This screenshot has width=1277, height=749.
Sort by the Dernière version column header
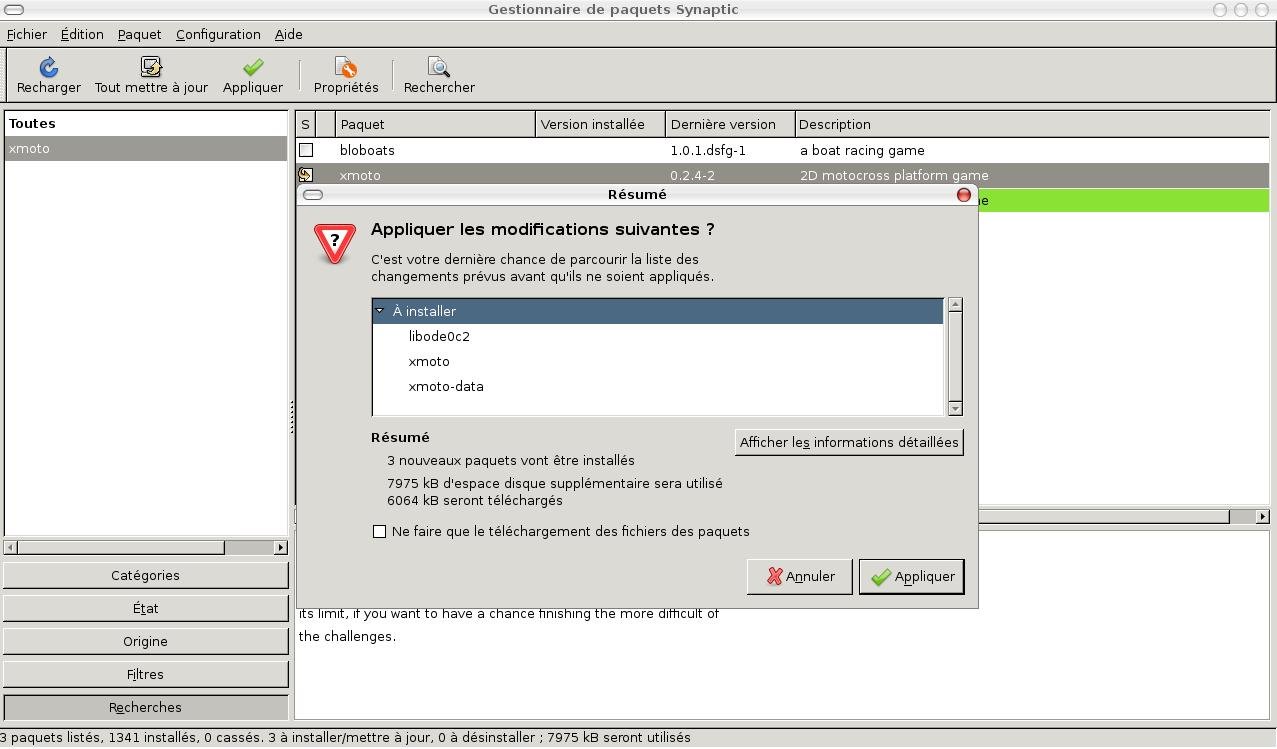(x=730, y=124)
